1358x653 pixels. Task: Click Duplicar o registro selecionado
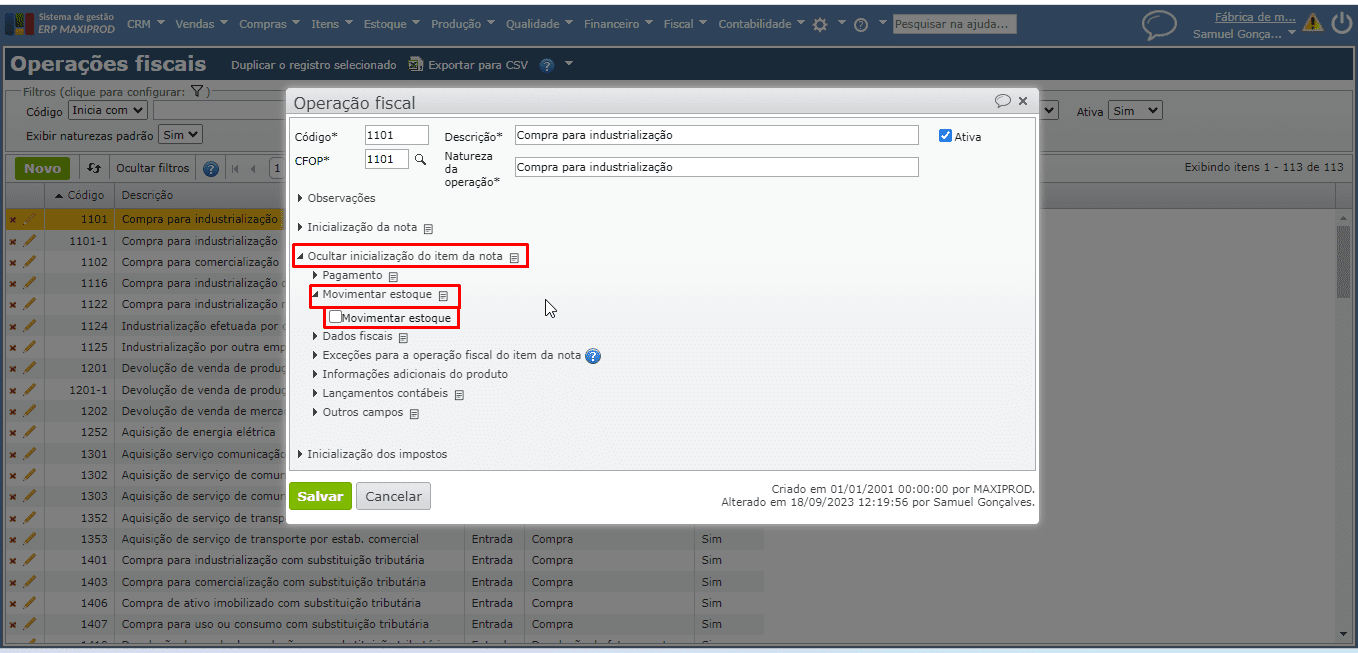[314, 65]
